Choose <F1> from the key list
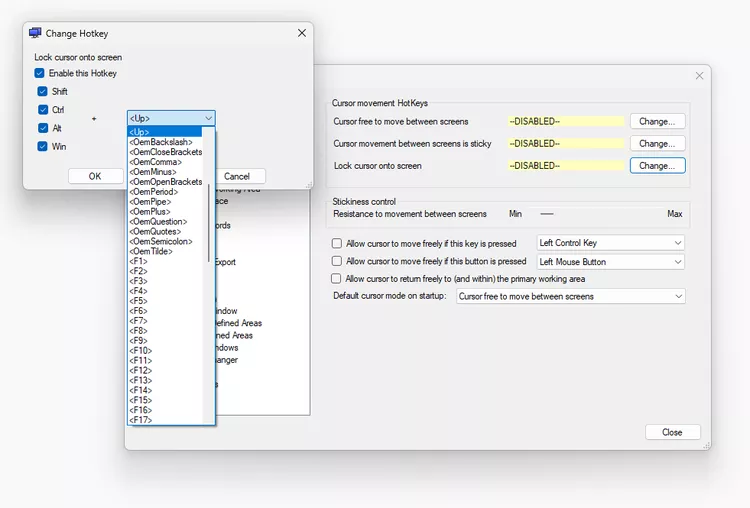The height and width of the screenshot is (508, 750). [165, 261]
